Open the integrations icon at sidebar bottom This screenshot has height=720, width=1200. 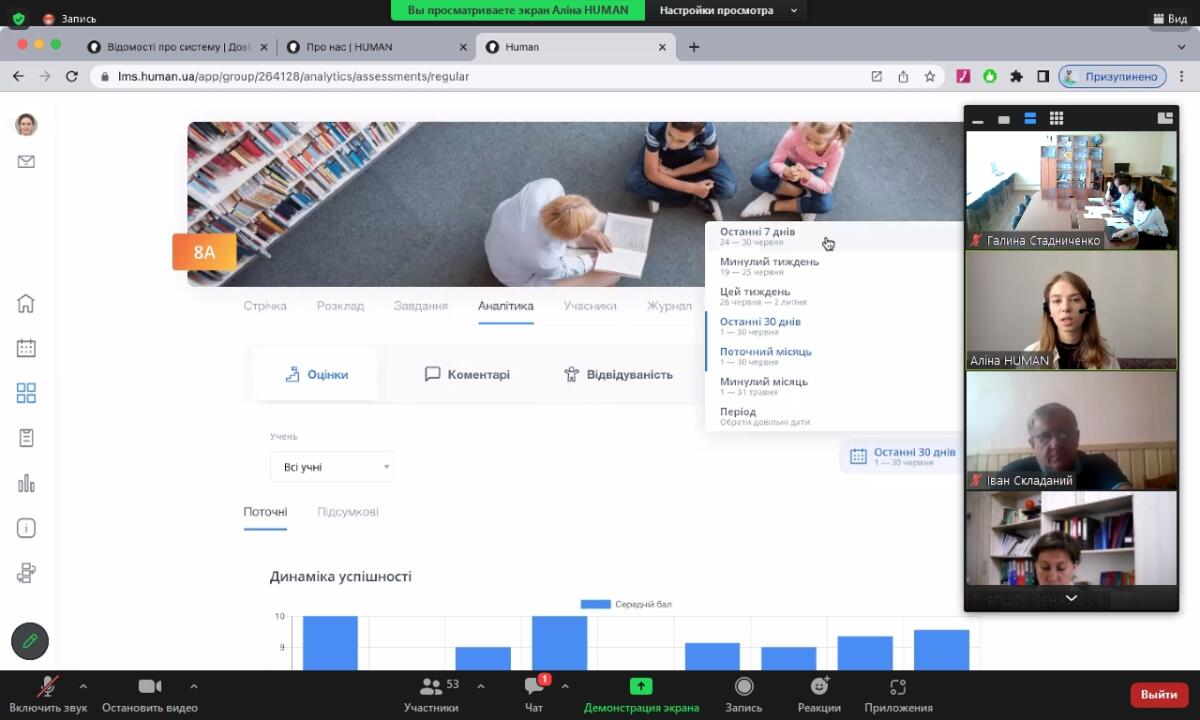click(26, 573)
